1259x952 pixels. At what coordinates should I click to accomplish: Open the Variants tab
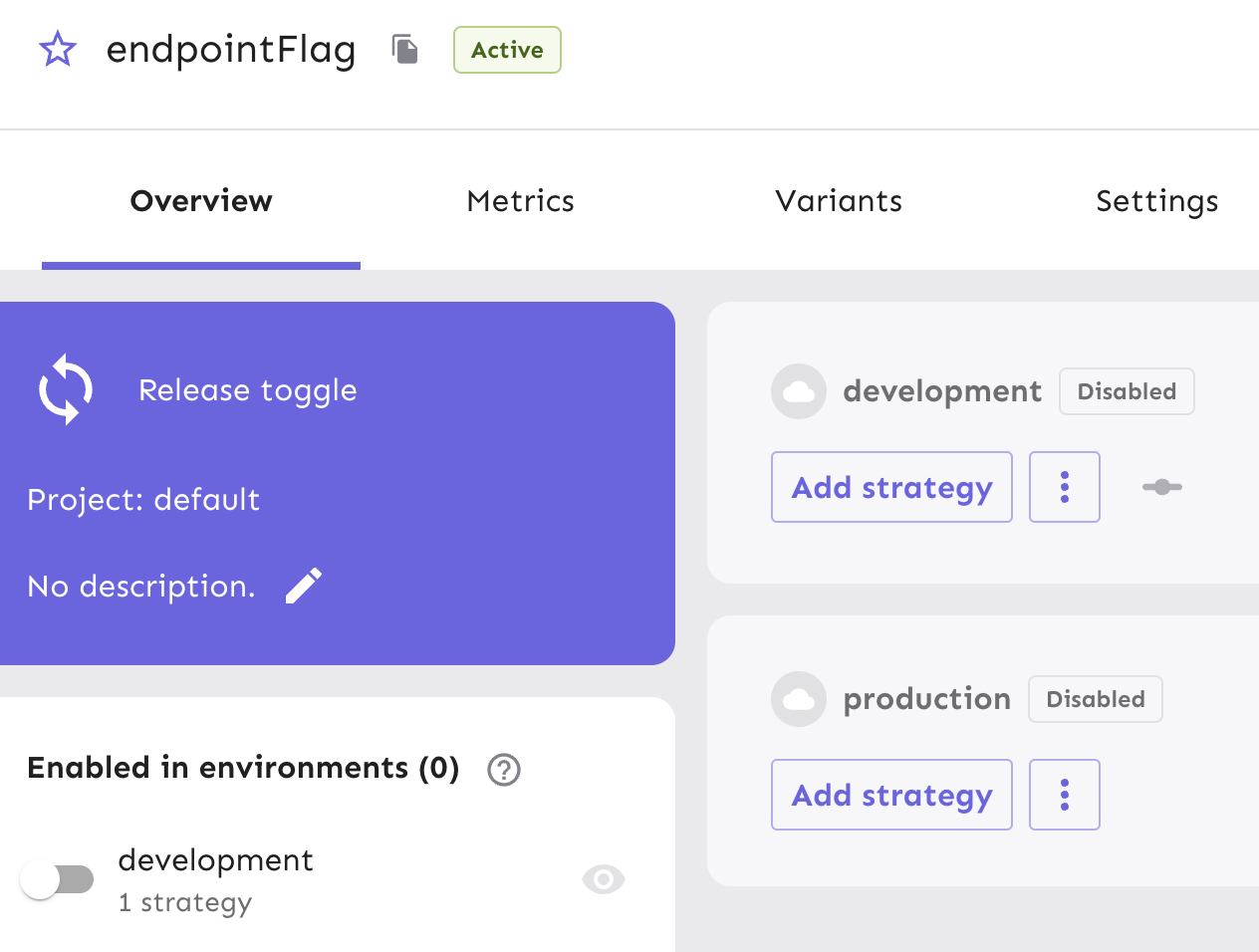click(838, 200)
